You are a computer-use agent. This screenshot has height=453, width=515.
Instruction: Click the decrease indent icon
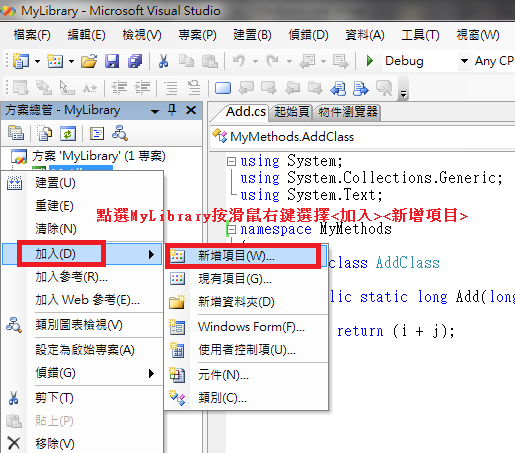[119, 88]
